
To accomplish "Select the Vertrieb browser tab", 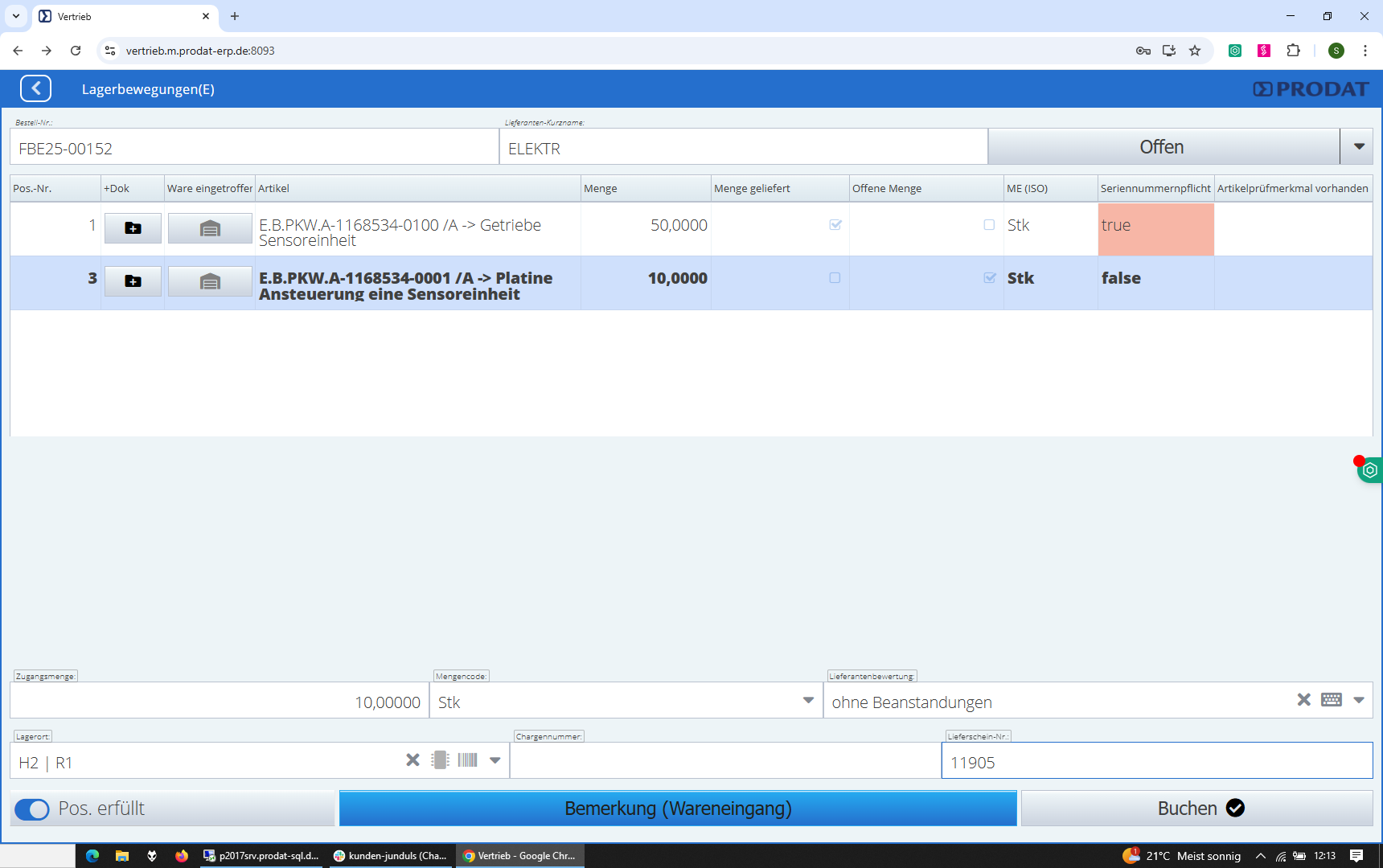I will tap(121, 16).
